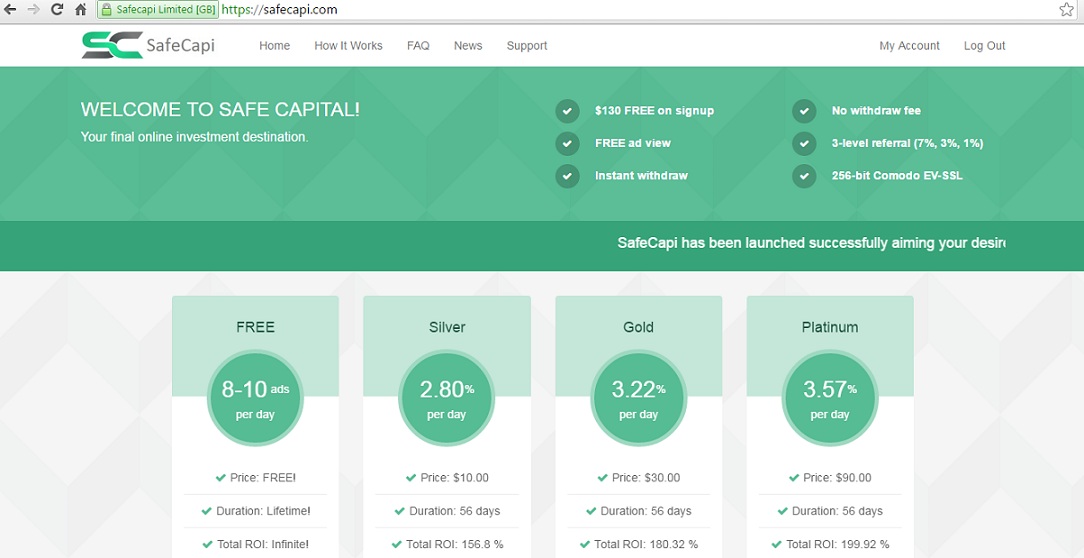Click Silver plan 'Duration: 56 days' text
1084x558 pixels.
point(454,511)
